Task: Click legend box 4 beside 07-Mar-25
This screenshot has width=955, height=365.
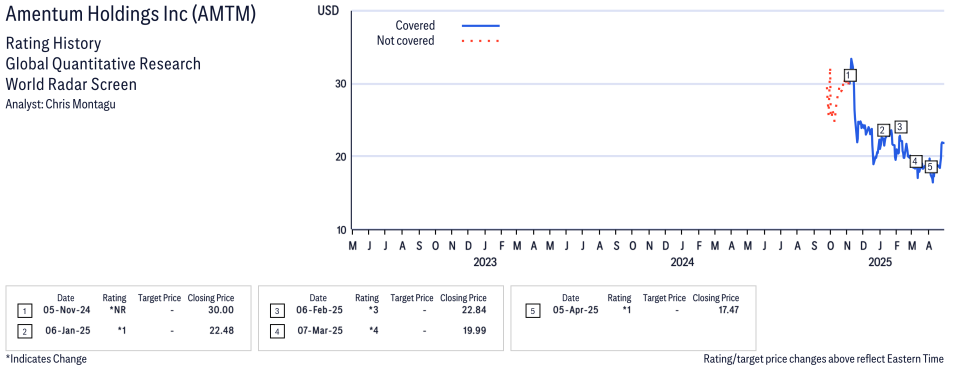Action: click(277, 331)
